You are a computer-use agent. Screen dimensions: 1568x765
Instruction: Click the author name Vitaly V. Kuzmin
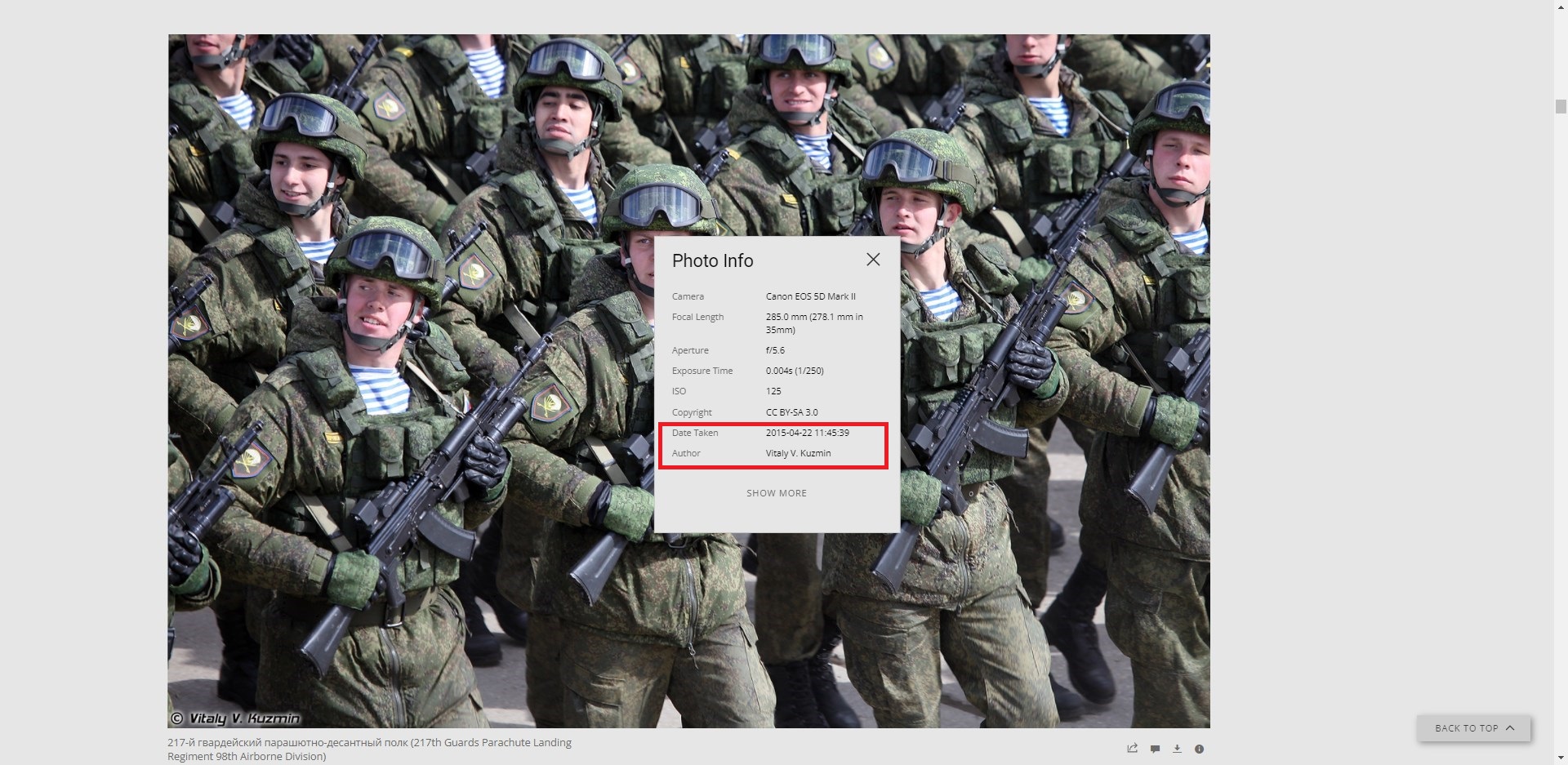(x=798, y=453)
